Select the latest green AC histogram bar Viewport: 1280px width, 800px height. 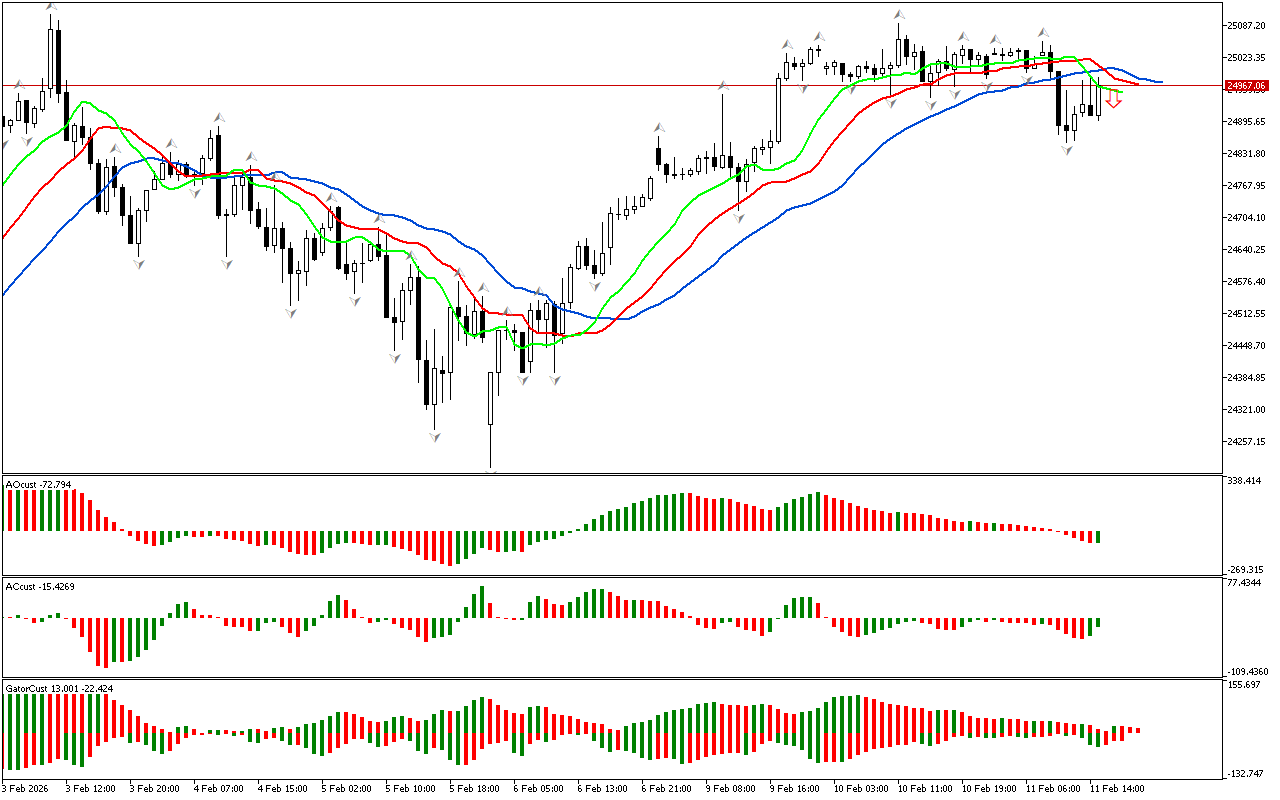coord(1098,622)
